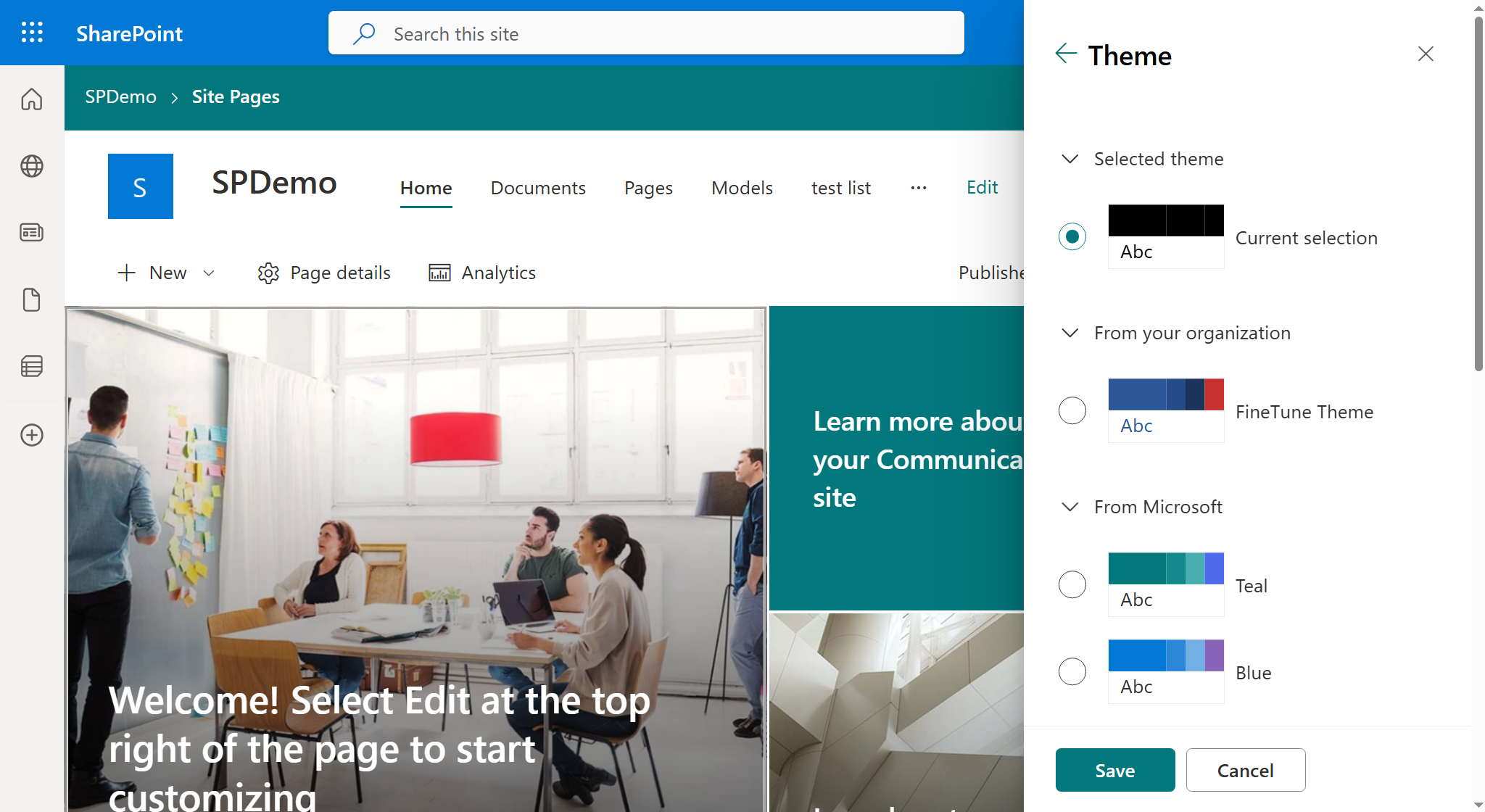Cancel theme changes
This screenshot has width=1485, height=812.
(x=1245, y=770)
